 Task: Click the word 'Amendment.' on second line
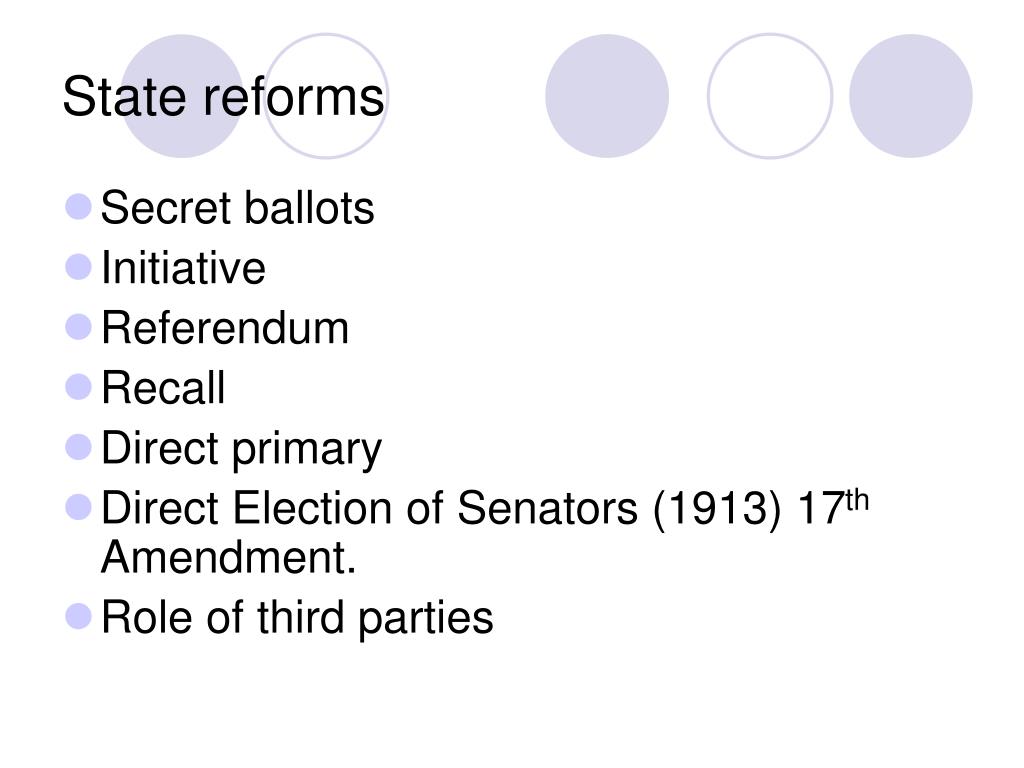tap(229, 557)
